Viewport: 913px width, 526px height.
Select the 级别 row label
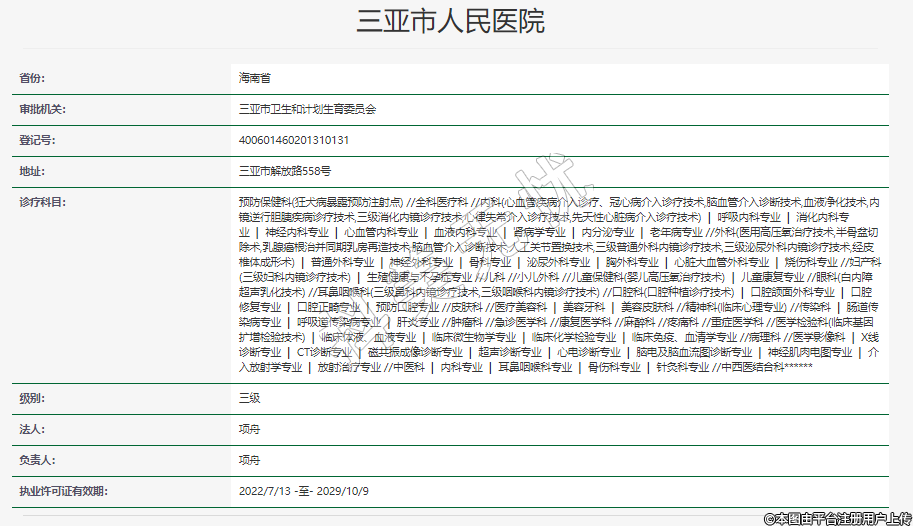pyautogui.click(x=33, y=398)
